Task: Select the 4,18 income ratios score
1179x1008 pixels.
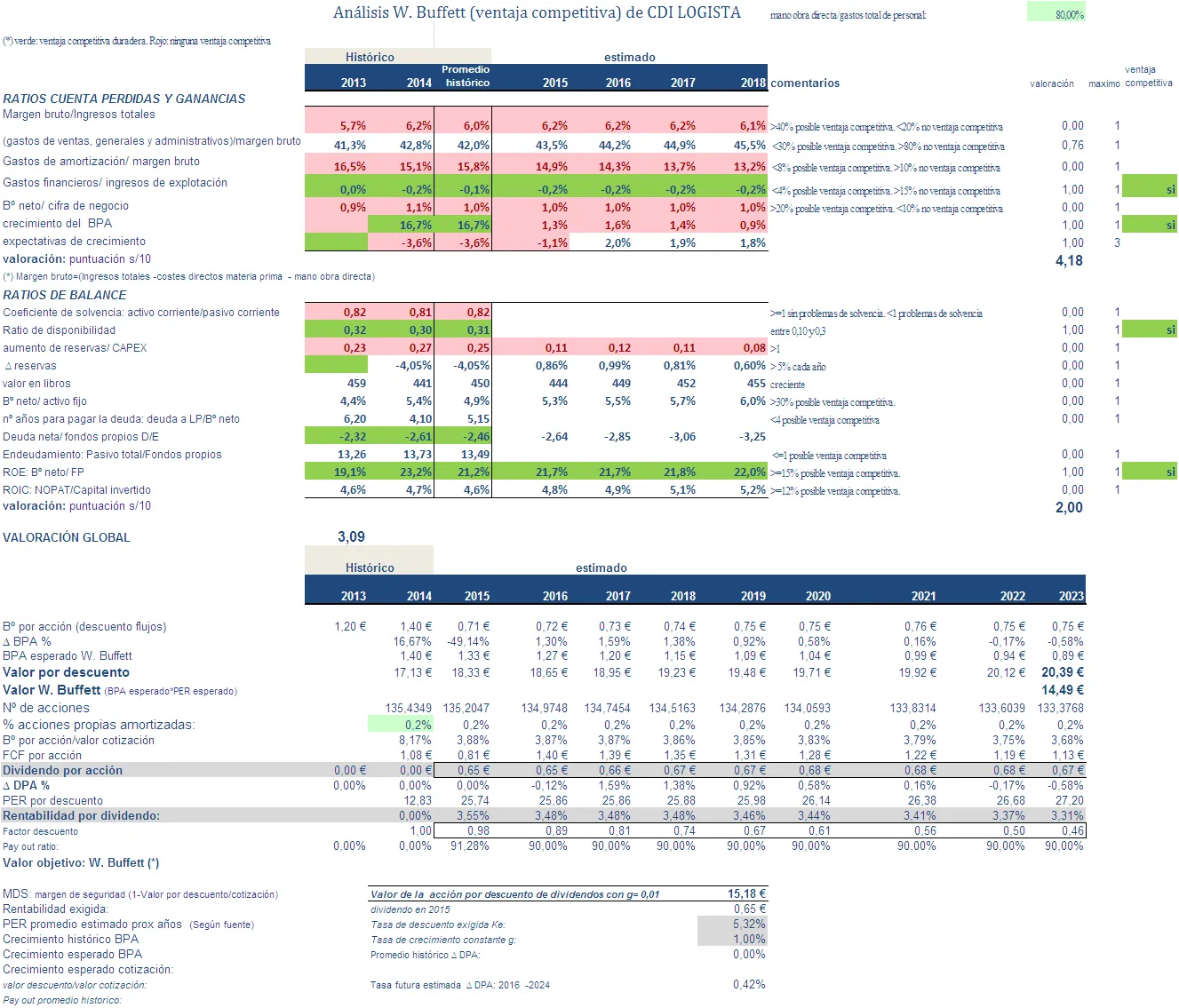Action: coord(1069,260)
